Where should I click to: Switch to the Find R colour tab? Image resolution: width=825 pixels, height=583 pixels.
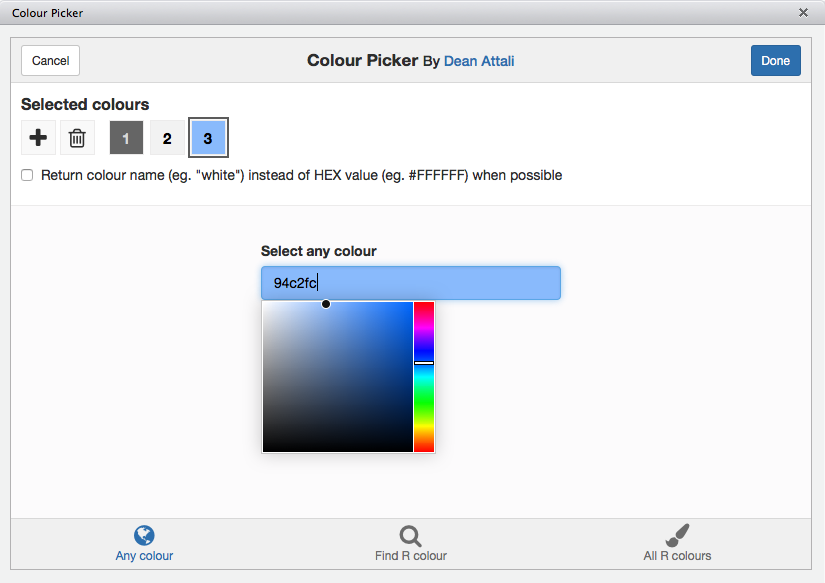coord(410,544)
